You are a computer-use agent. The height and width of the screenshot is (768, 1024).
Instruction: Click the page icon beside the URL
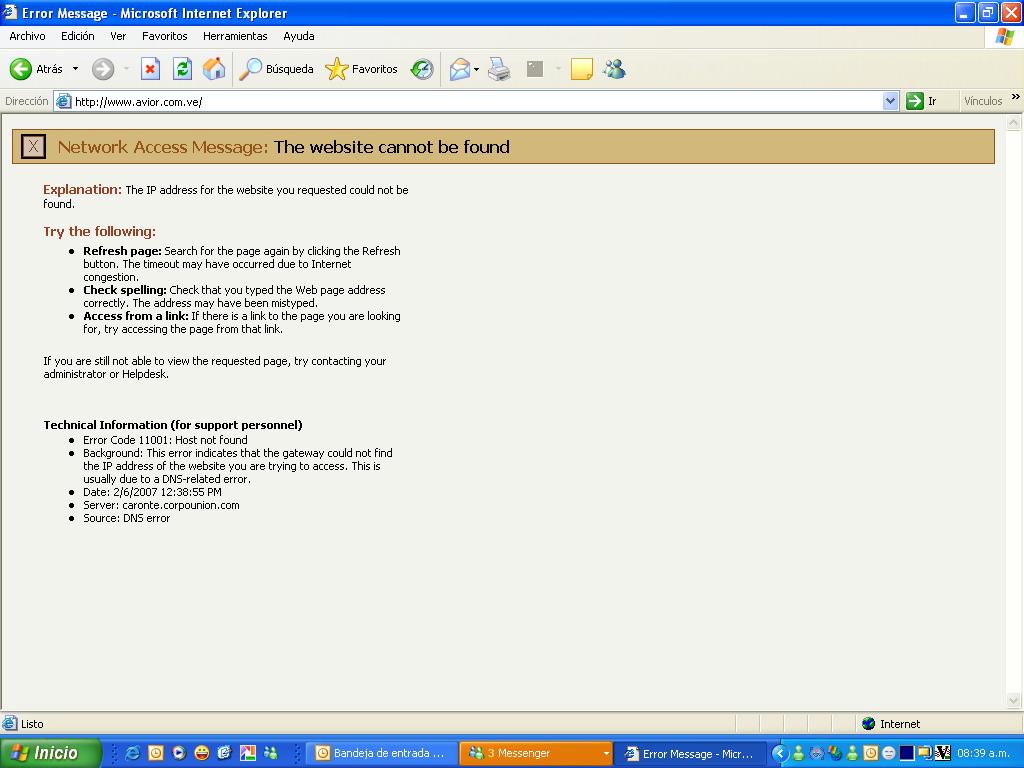(63, 101)
